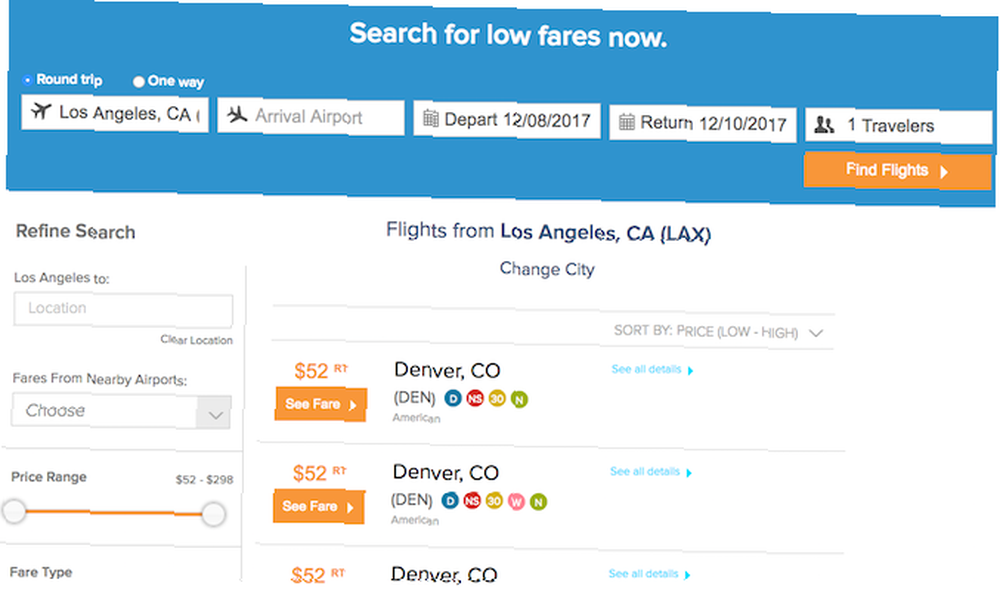1000x598 pixels.
Task: Click the Return calendar icon
Action: (627, 122)
